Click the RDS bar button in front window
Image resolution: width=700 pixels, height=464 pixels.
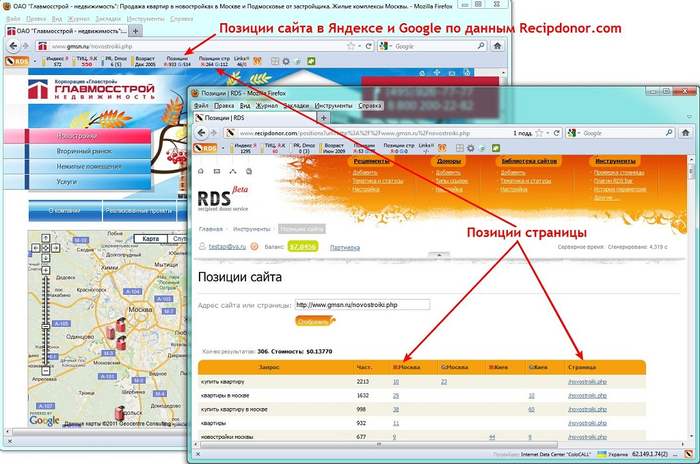(205, 148)
